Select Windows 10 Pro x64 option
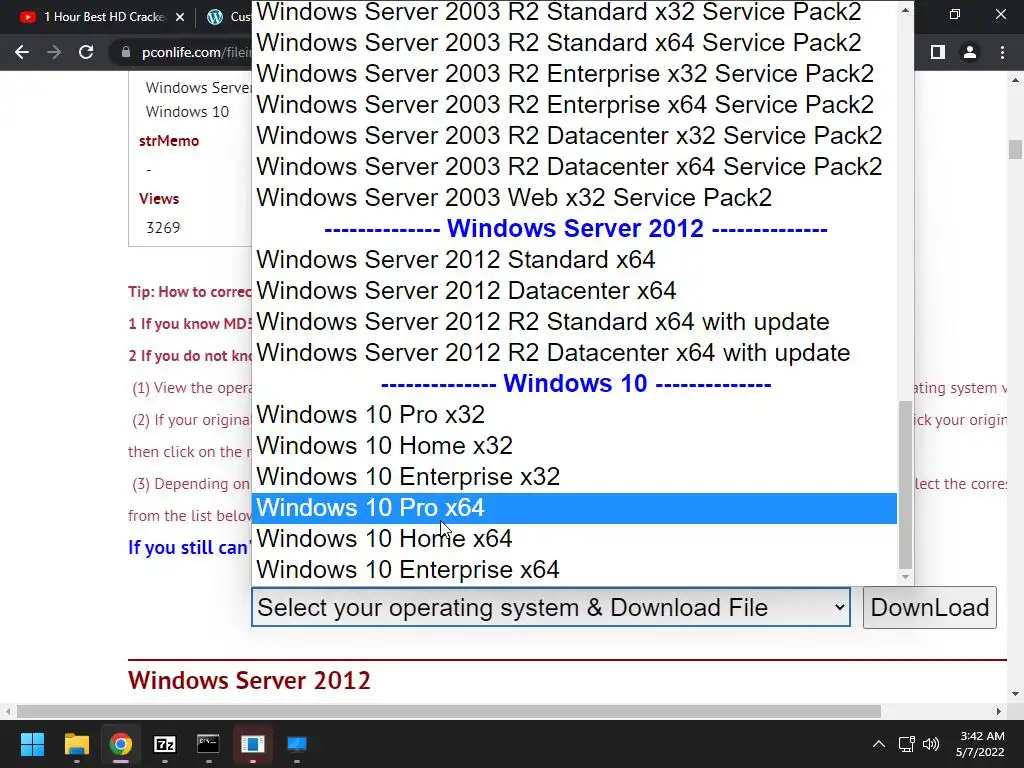The width and height of the screenshot is (1024, 768). [x=574, y=508]
